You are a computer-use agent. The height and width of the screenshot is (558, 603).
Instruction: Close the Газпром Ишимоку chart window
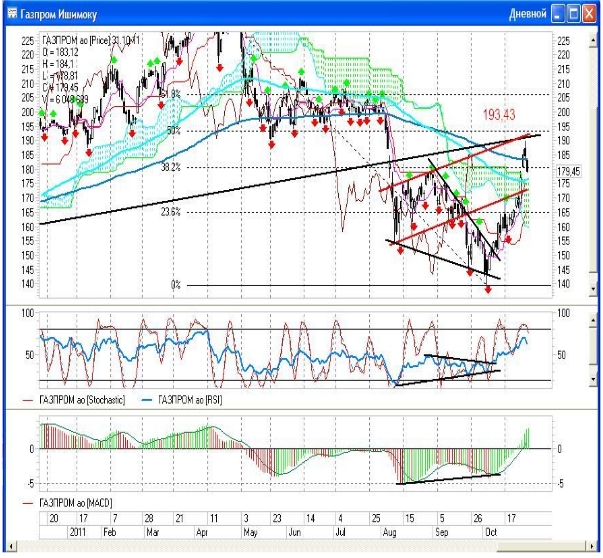point(589,14)
